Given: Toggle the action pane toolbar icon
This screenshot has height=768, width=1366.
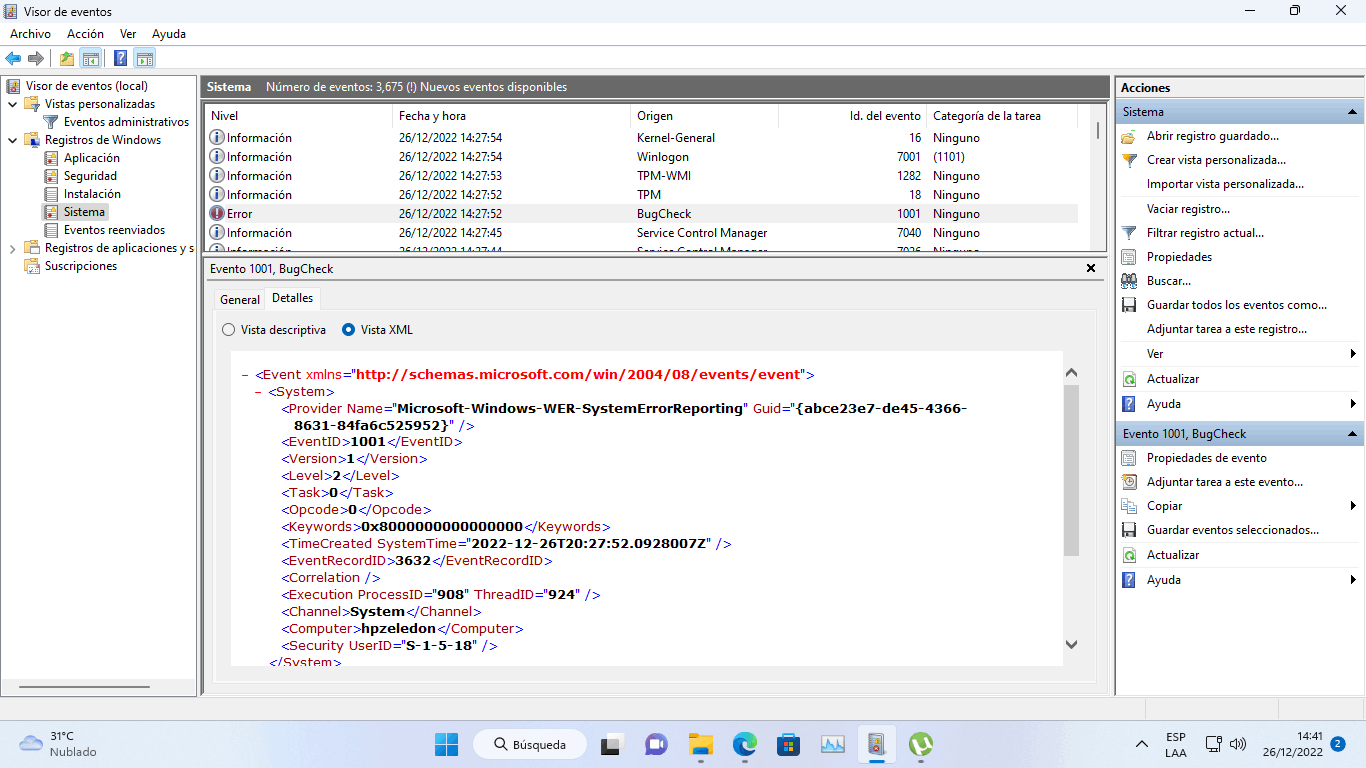Looking at the screenshot, I should (x=145, y=58).
